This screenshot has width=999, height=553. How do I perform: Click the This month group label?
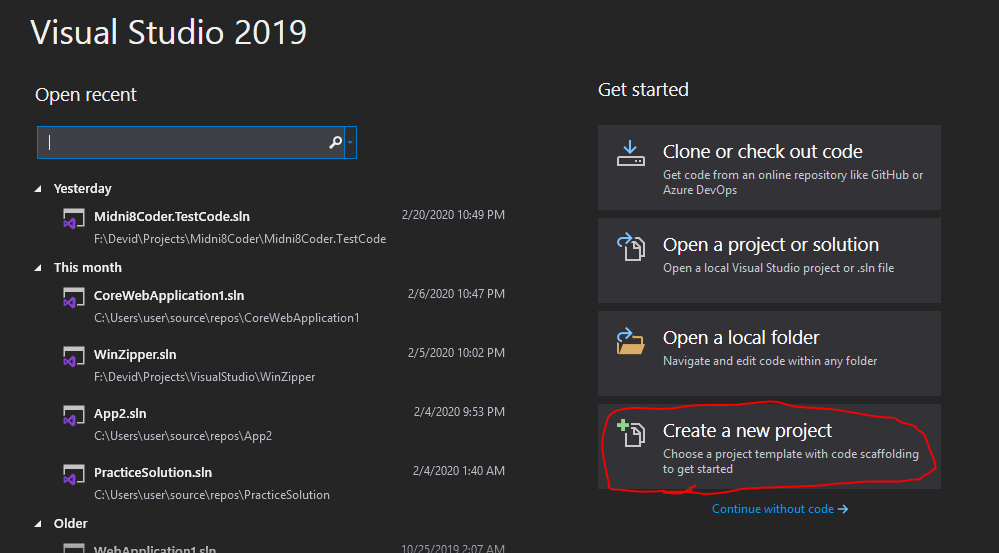click(x=87, y=268)
